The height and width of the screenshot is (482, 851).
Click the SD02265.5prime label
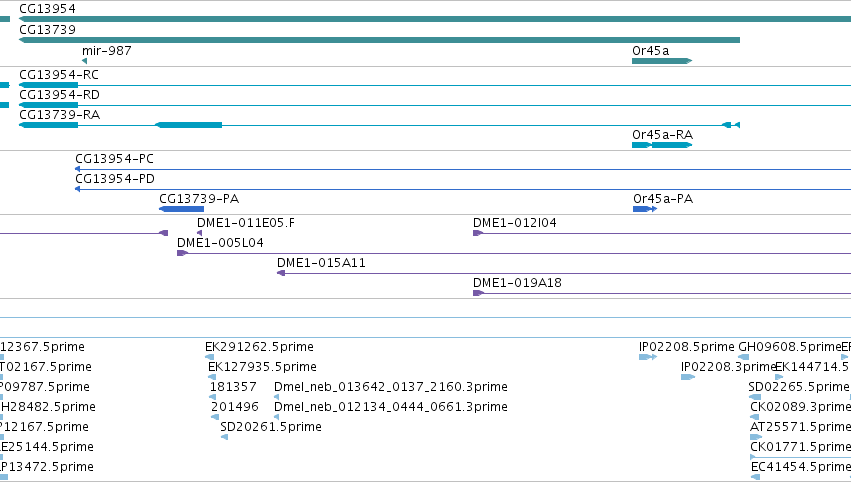pos(799,386)
